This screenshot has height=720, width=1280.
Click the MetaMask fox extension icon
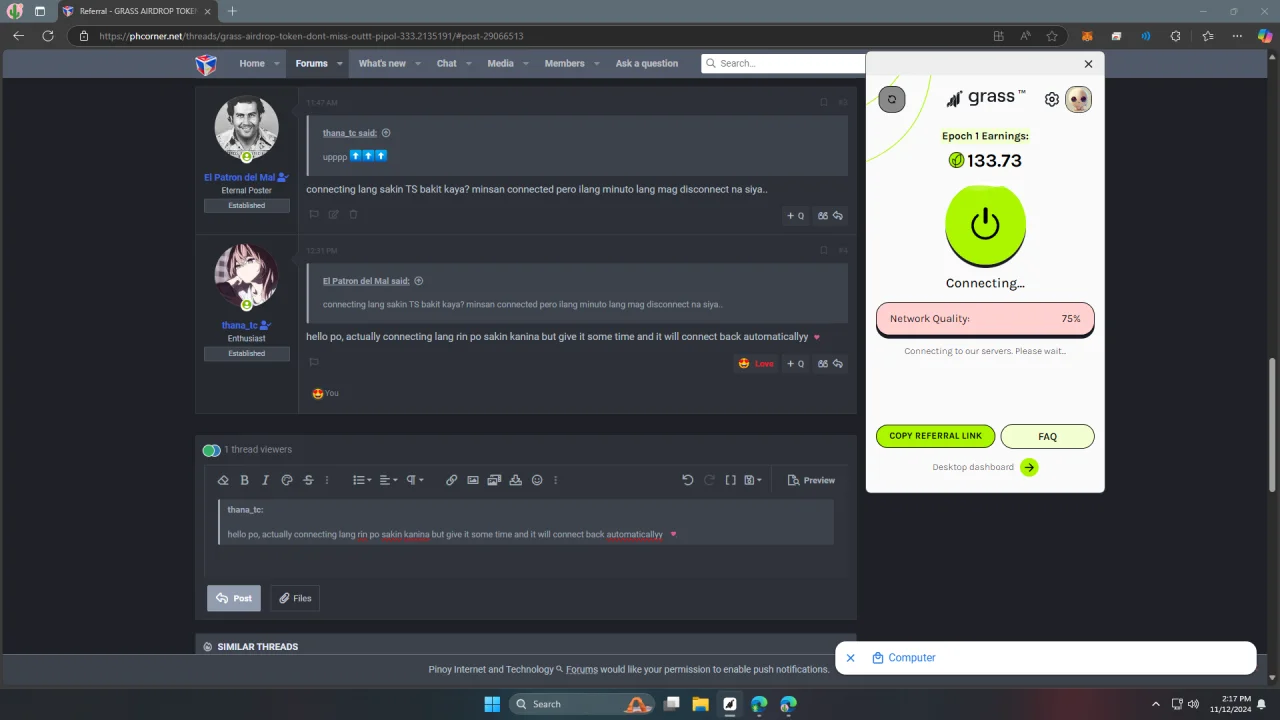click(x=1087, y=36)
